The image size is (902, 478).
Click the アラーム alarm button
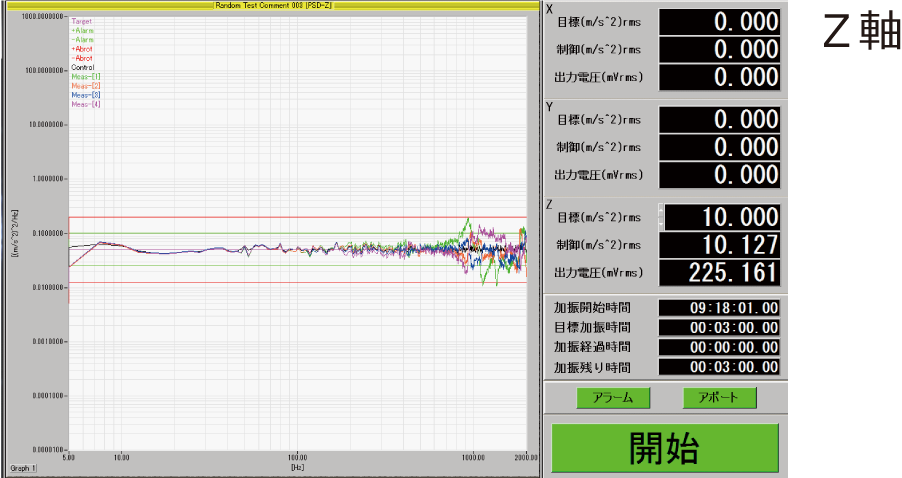[x=613, y=397]
